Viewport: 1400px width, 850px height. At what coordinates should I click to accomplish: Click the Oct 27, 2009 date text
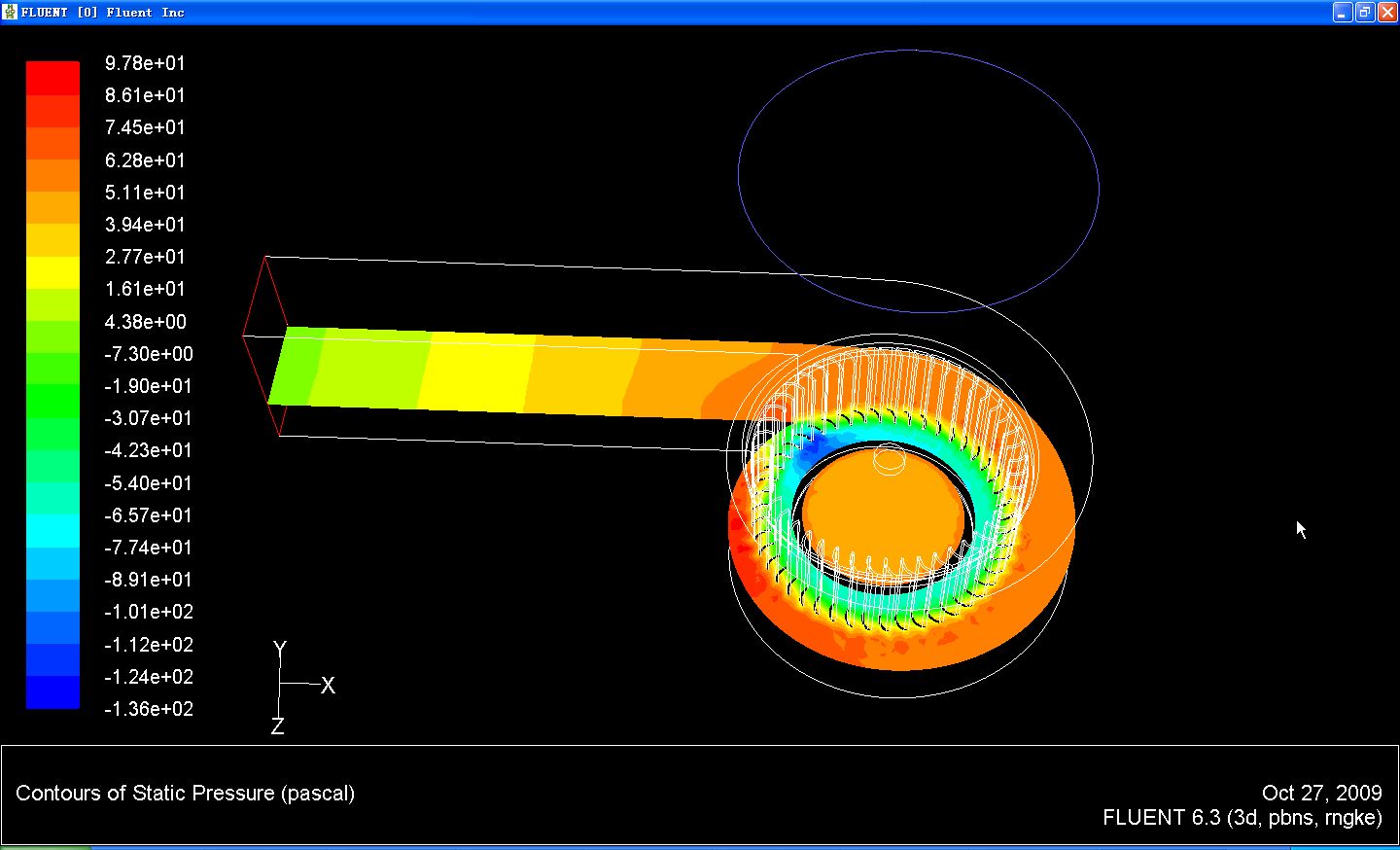[x=1321, y=794]
